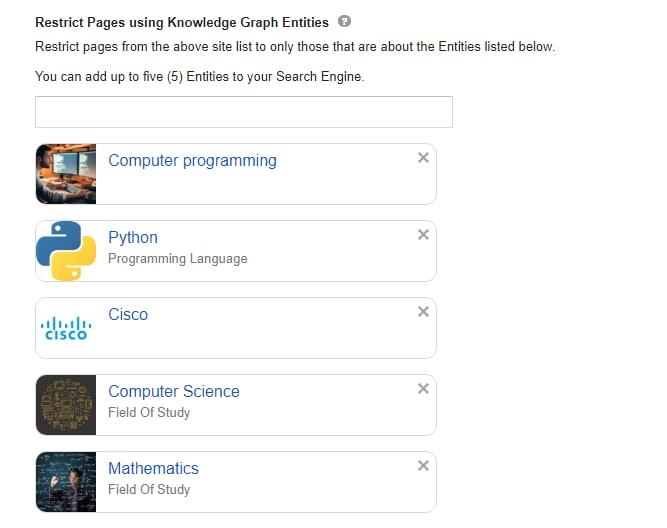This screenshot has height=528, width=667.
Task: Open the Cisco entity link
Action: [128, 314]
